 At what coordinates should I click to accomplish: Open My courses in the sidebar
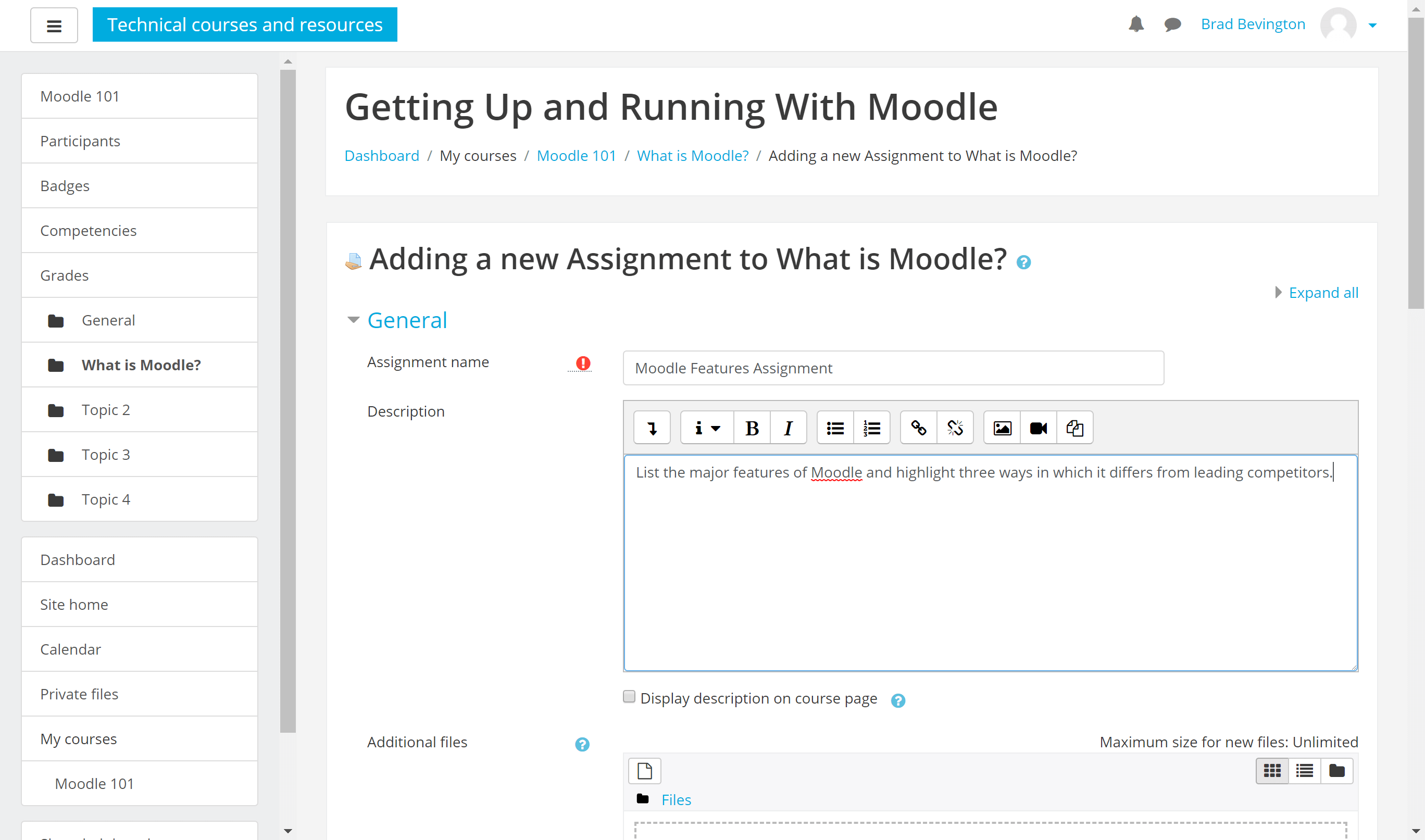(x=139, y=738)
